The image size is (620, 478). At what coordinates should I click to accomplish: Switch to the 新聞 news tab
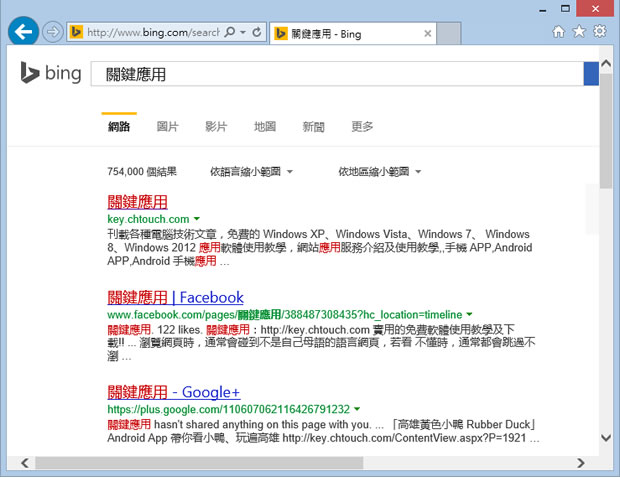click(x=314, y=127)
